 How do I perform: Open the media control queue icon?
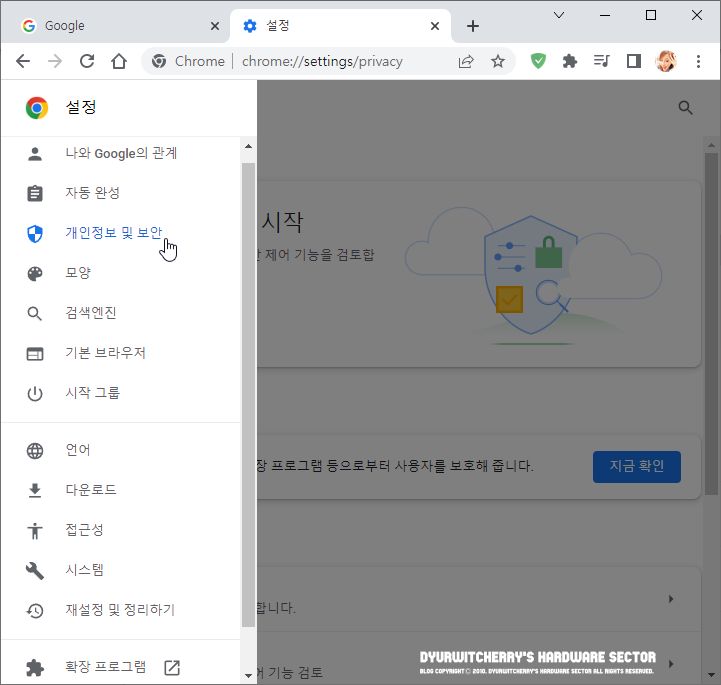(601, 61)
